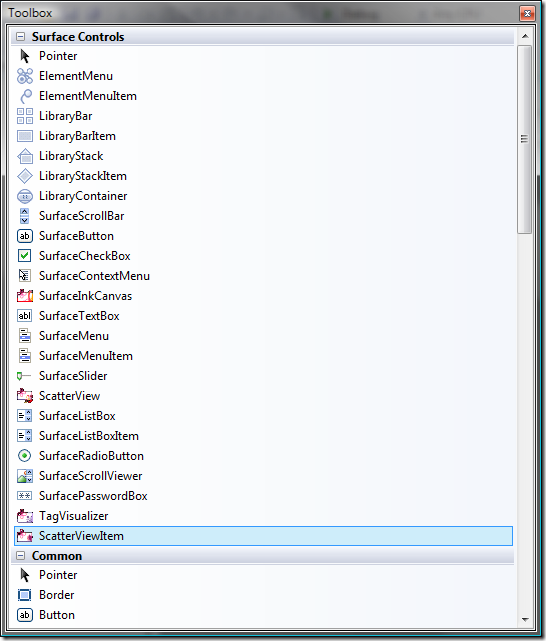This screenshot has height=641, width=546.
Task: Select the SurfaceInkCanvas icon
Action: pos(25,296)
